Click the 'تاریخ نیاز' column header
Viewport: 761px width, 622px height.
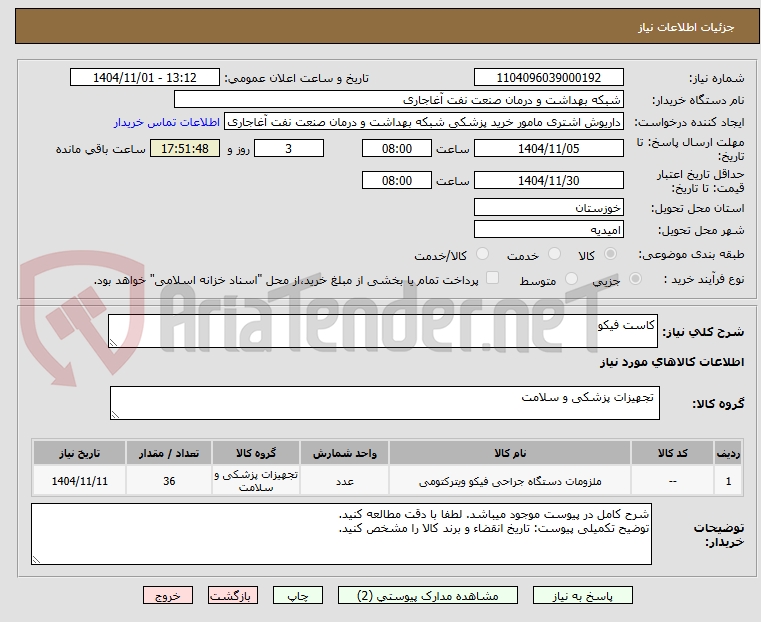point(80,453)
